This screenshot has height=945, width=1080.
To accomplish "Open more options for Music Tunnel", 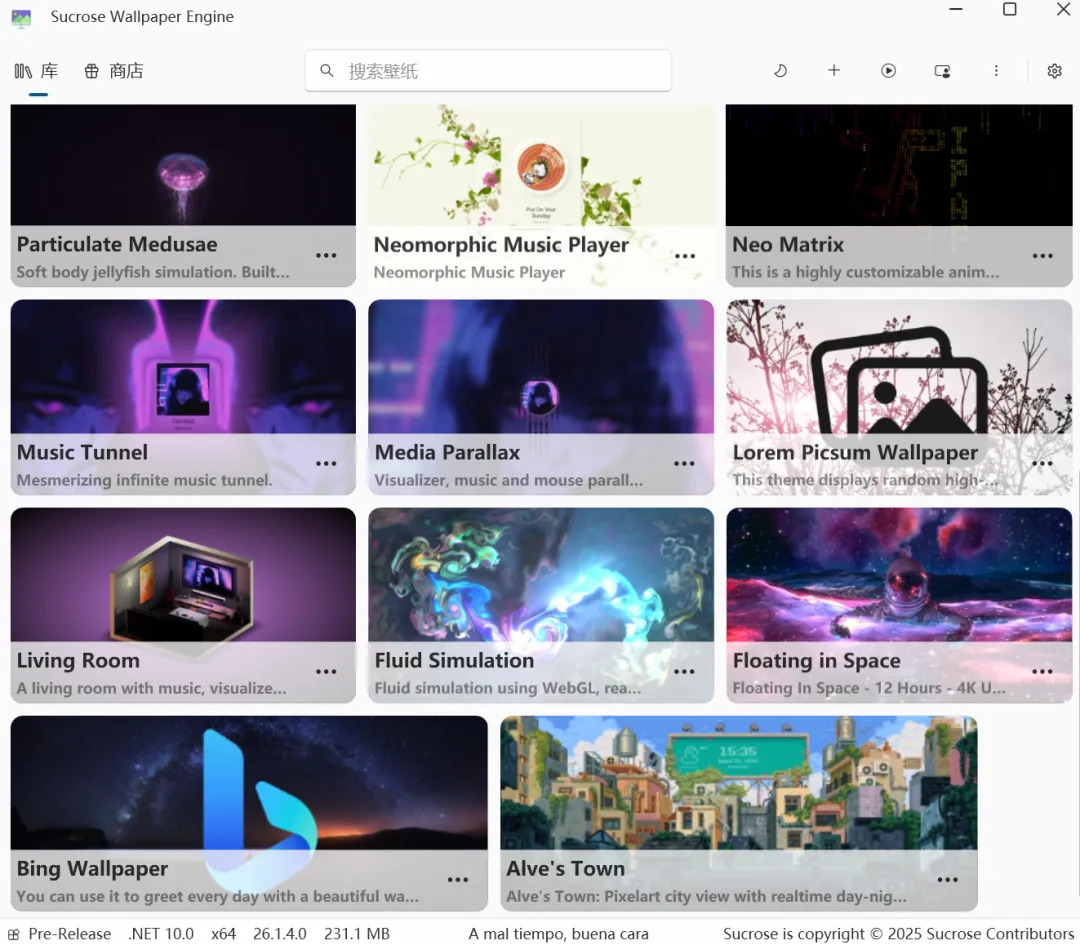I will coord(326,464).
